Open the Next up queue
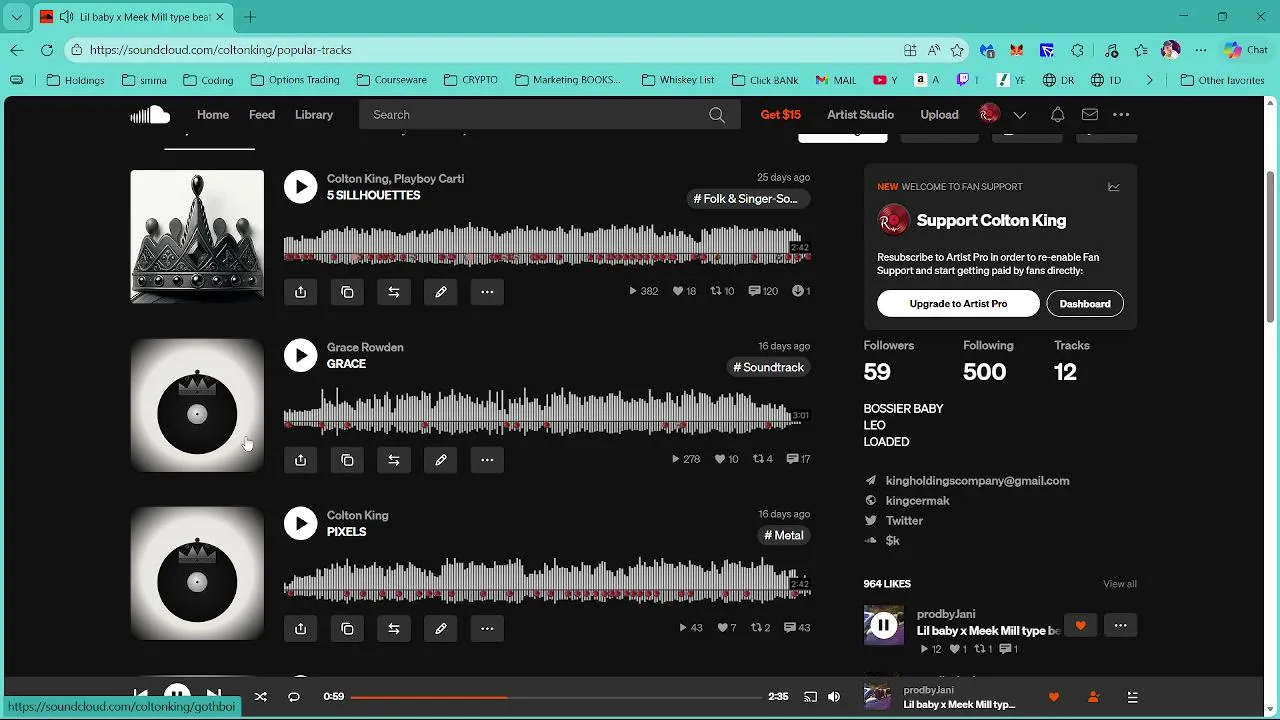The width and height of the screenshot is (1280, 720). point(1132,697)
